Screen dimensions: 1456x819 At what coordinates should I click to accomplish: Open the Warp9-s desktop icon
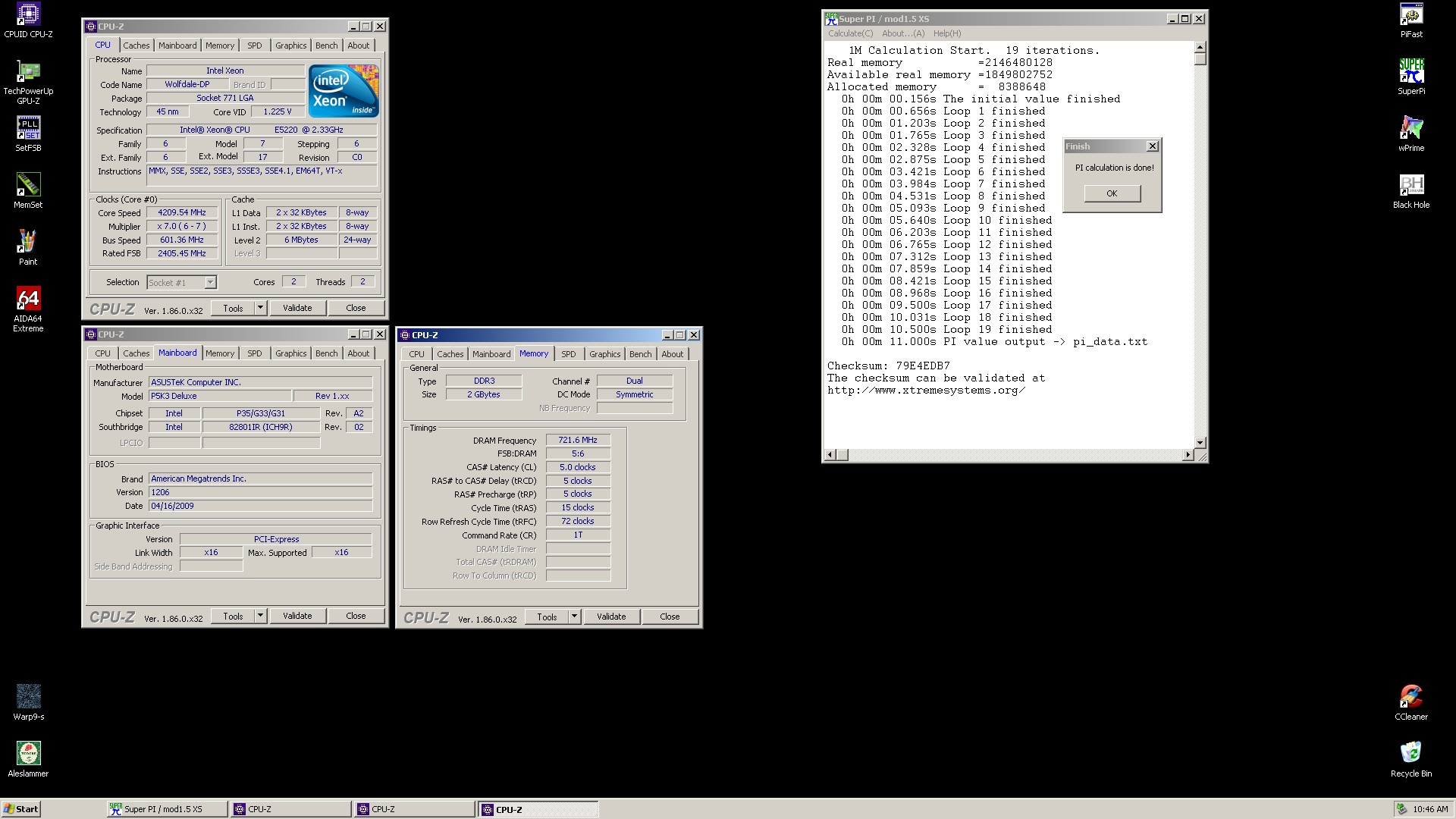pyautogui.click(x=28, y=703)
